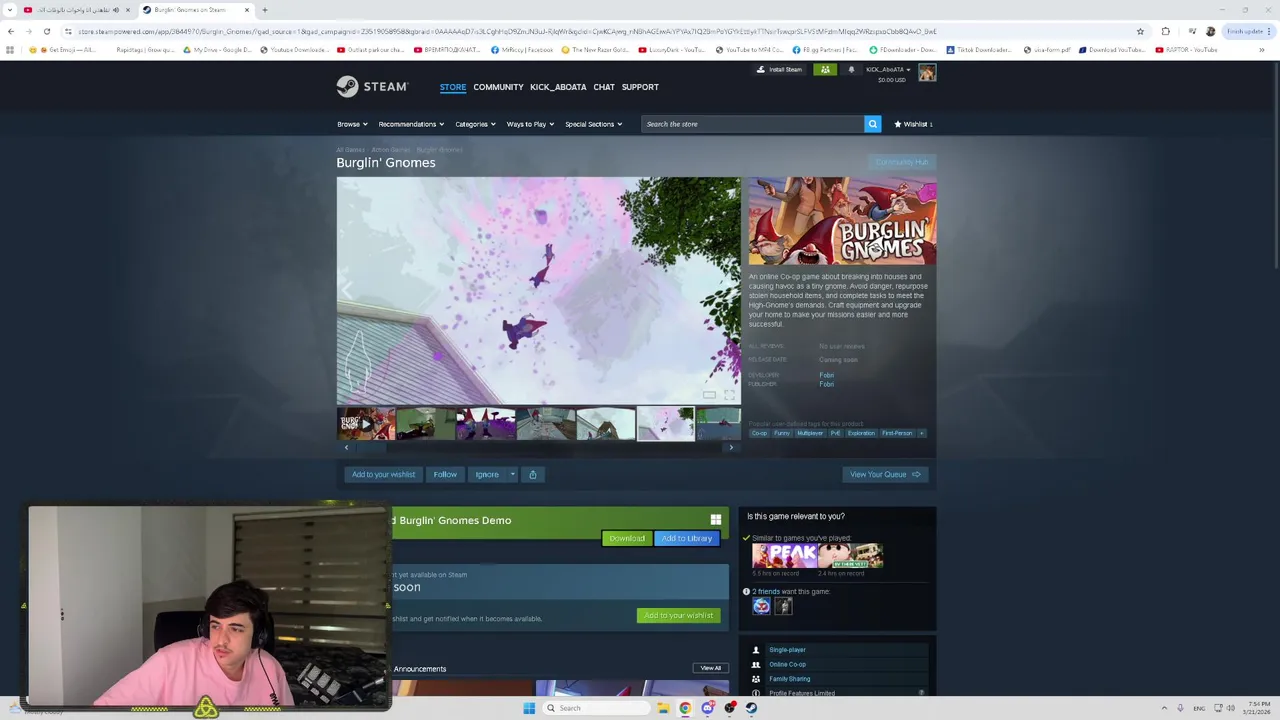Click the plus icon after First-Person tag
The width and height of the screenshot is (1280, 720).
pos(922,433)
